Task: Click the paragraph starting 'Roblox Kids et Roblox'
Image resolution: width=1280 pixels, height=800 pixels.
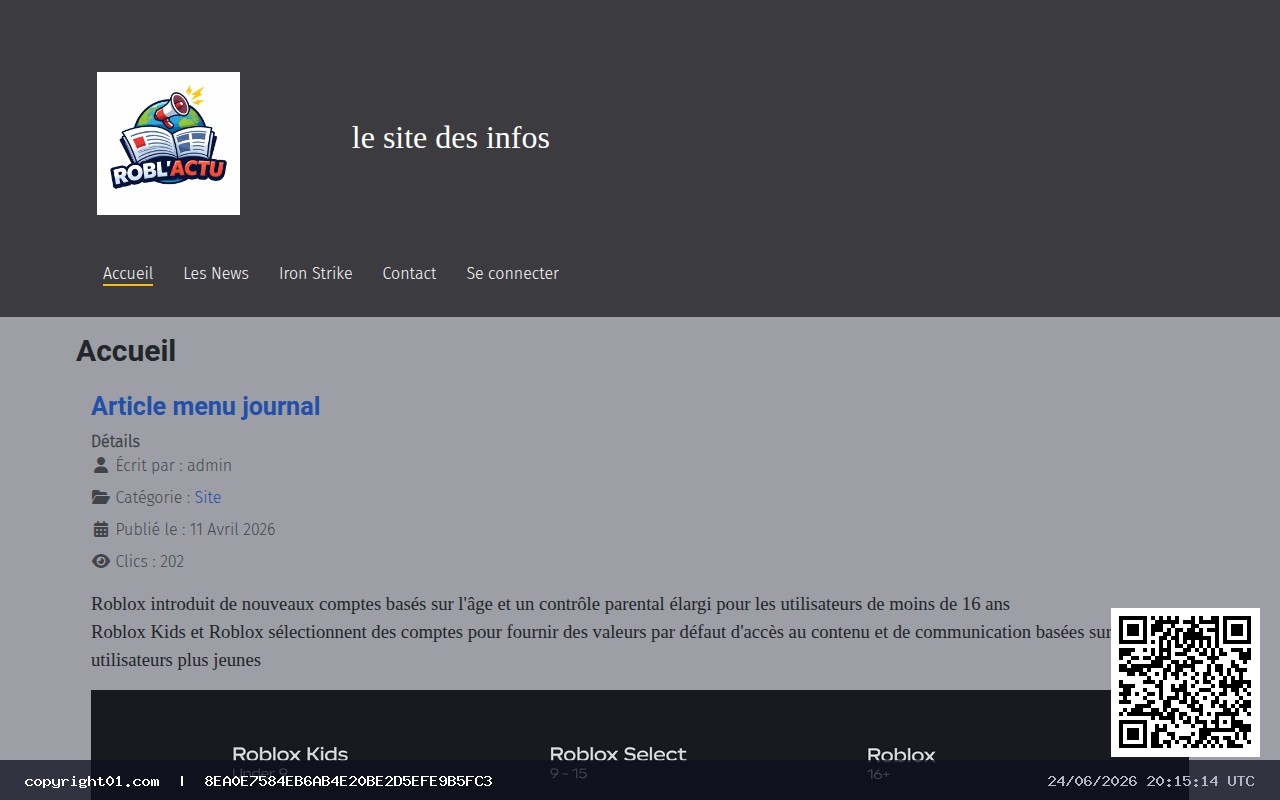Action: pyautogui.click(x=601, y=646)
